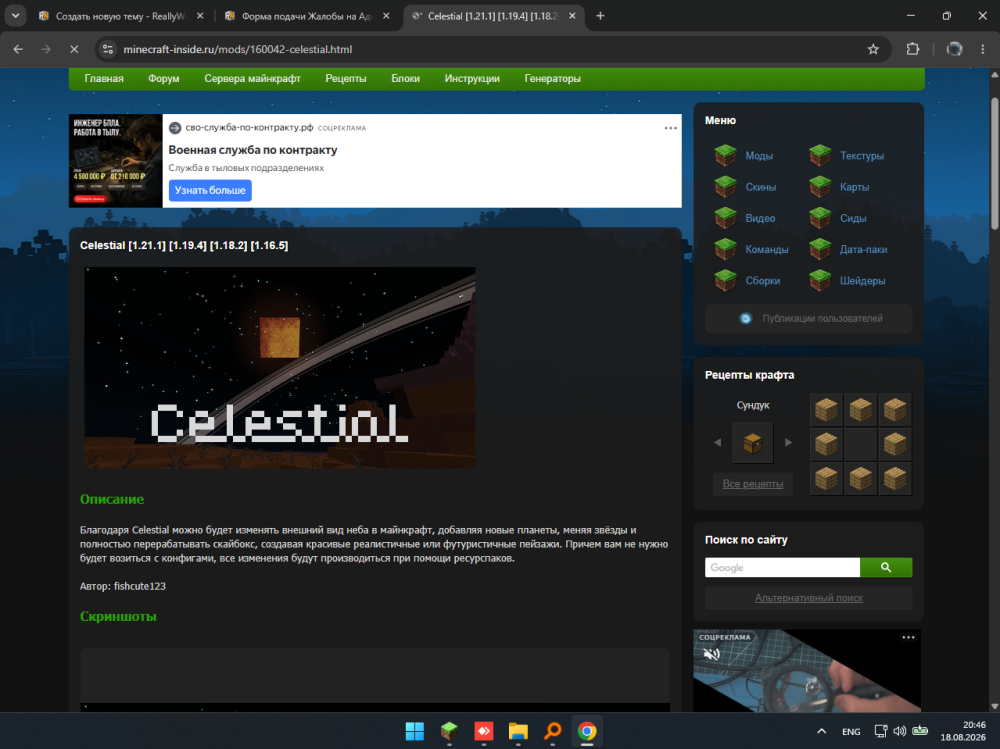Open video ad options three dots
This screenshot has height=749, width=1000.
[908, 637]
